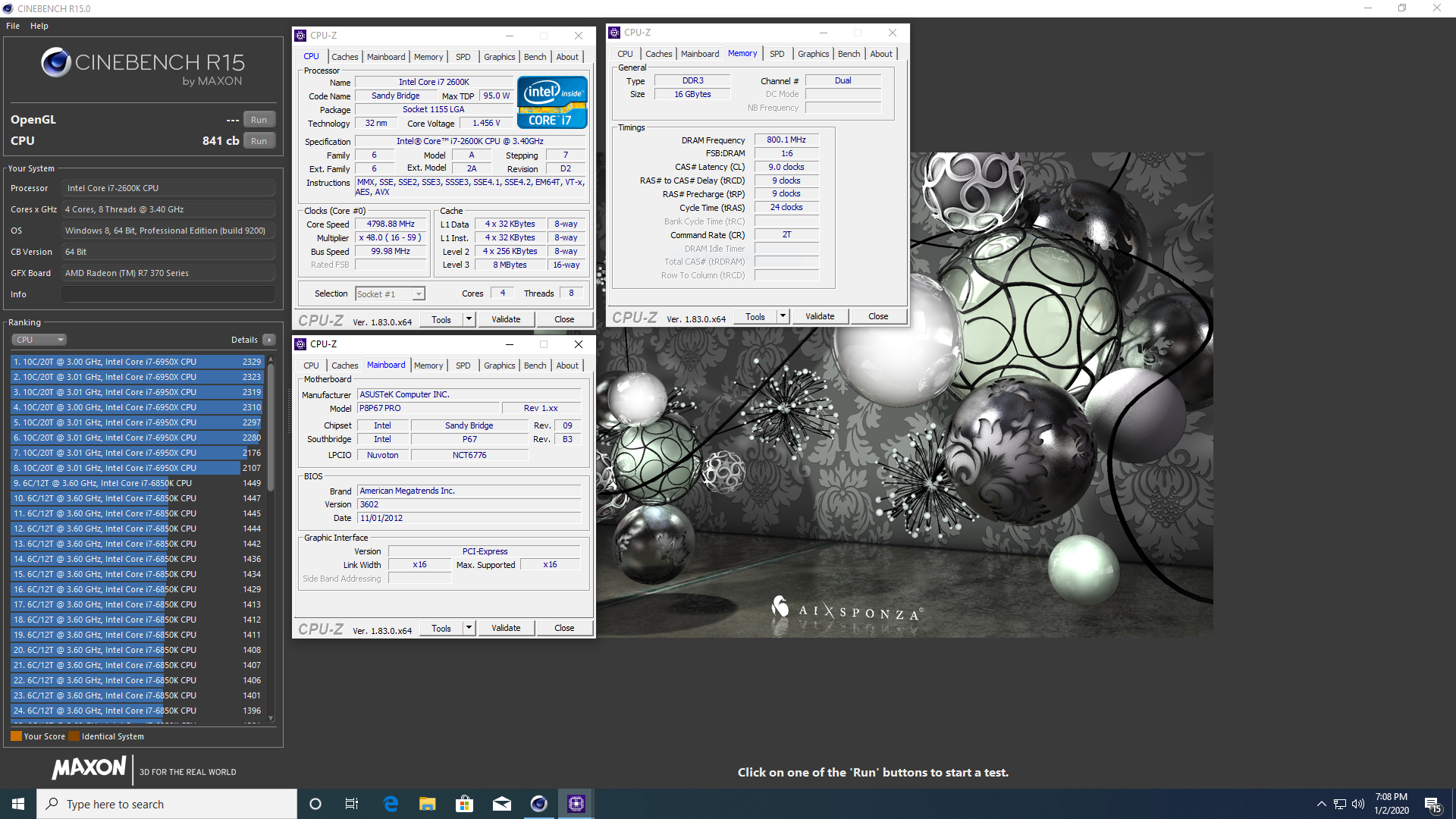Click Tools button in Mainboard window
Image resolution: width=1456 pixels, height=819 pixels.
(441, 628)
